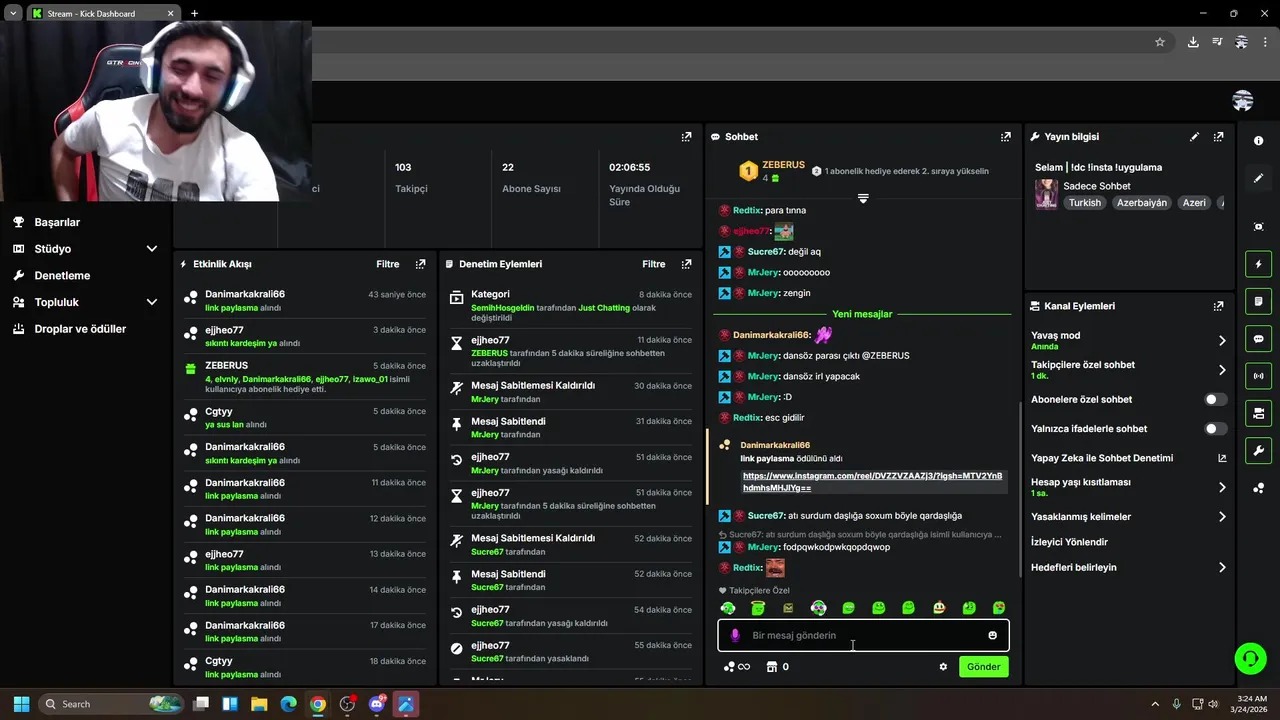
Task: Pop out the stats panel
Action: (686, 137)
